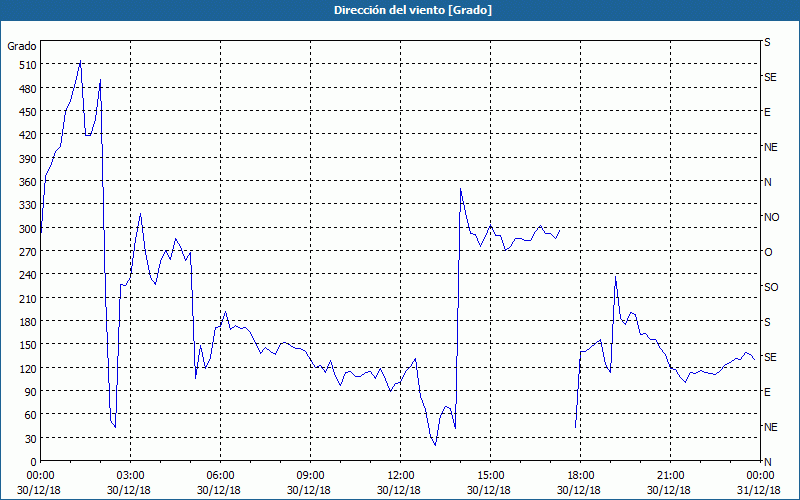This screenshot has width=800, height=500.
Task: Pick the 180 value on the degree axis
Action: (x=28, y=322)
